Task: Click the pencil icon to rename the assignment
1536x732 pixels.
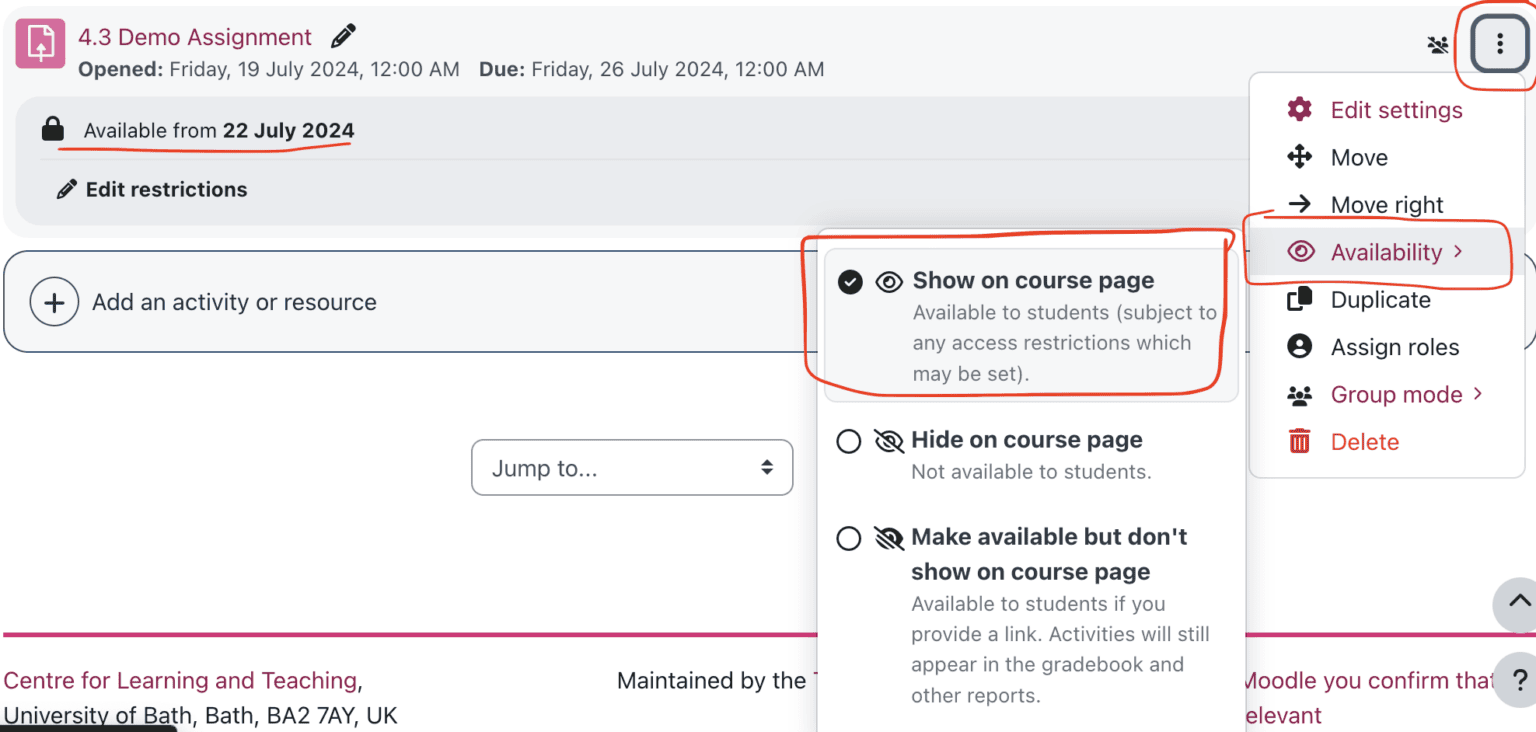Action: click(342, 34)
